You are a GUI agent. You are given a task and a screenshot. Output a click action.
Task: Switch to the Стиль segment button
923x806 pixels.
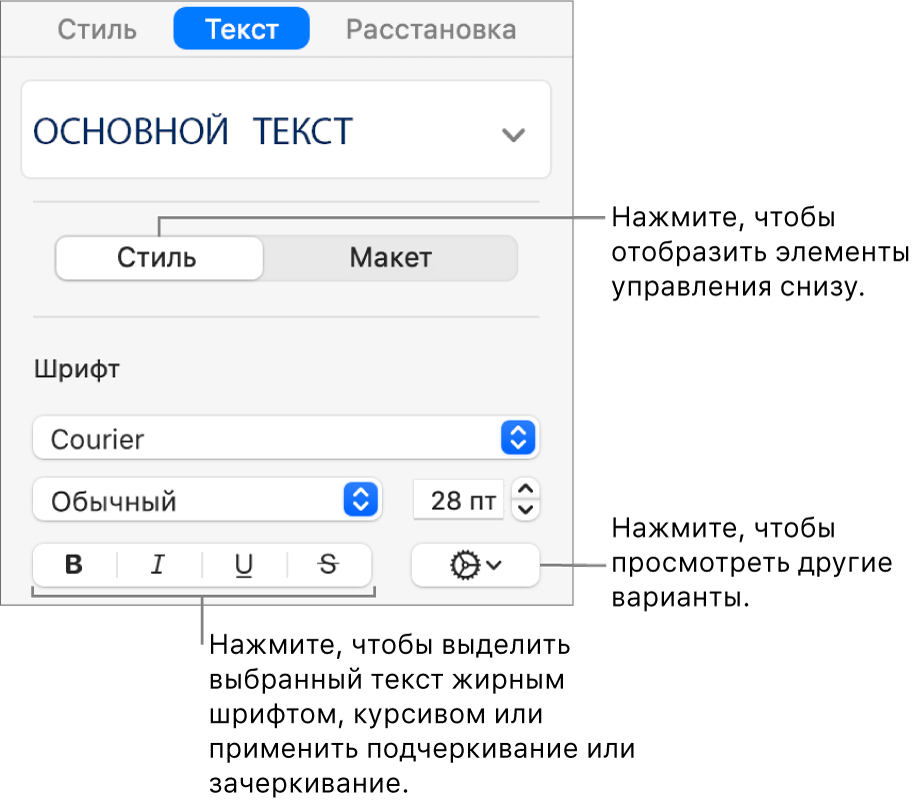[158, 258]
